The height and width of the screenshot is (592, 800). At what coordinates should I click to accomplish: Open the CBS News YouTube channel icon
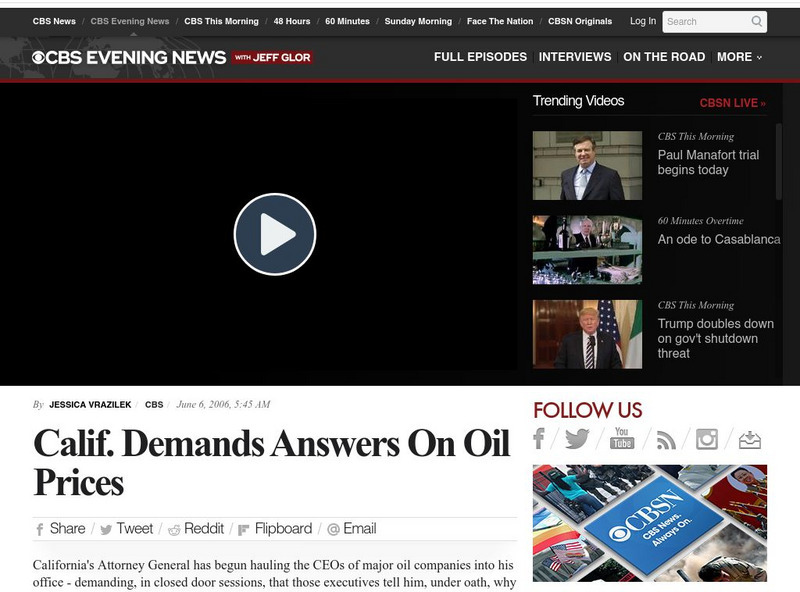click(622, 437)
